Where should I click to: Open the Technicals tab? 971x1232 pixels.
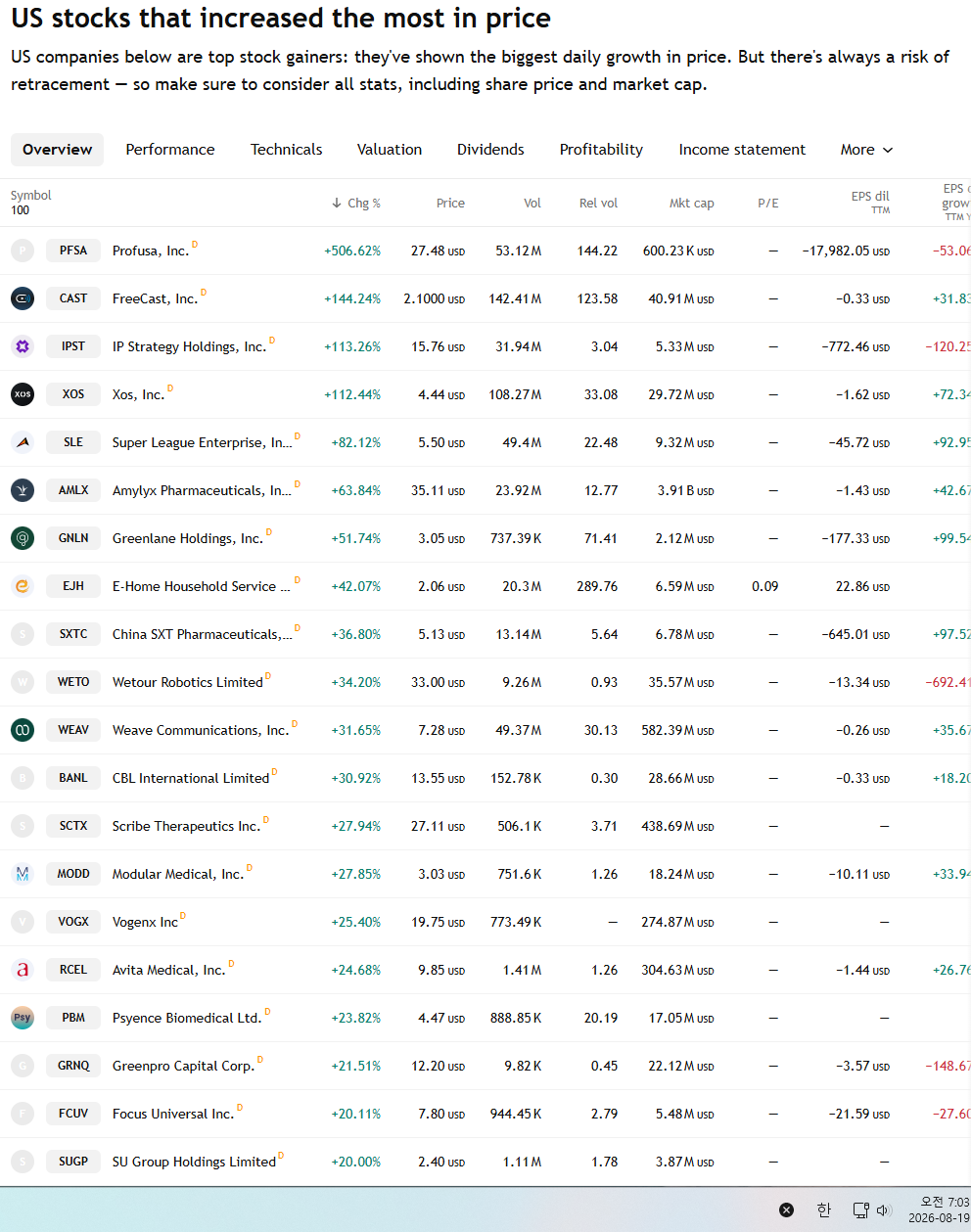(286, 150)
